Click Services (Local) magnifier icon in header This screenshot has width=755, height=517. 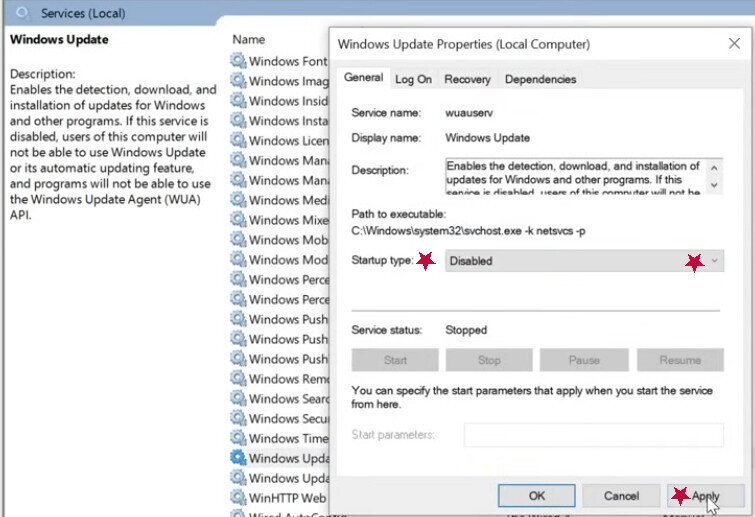coord(22,13)
